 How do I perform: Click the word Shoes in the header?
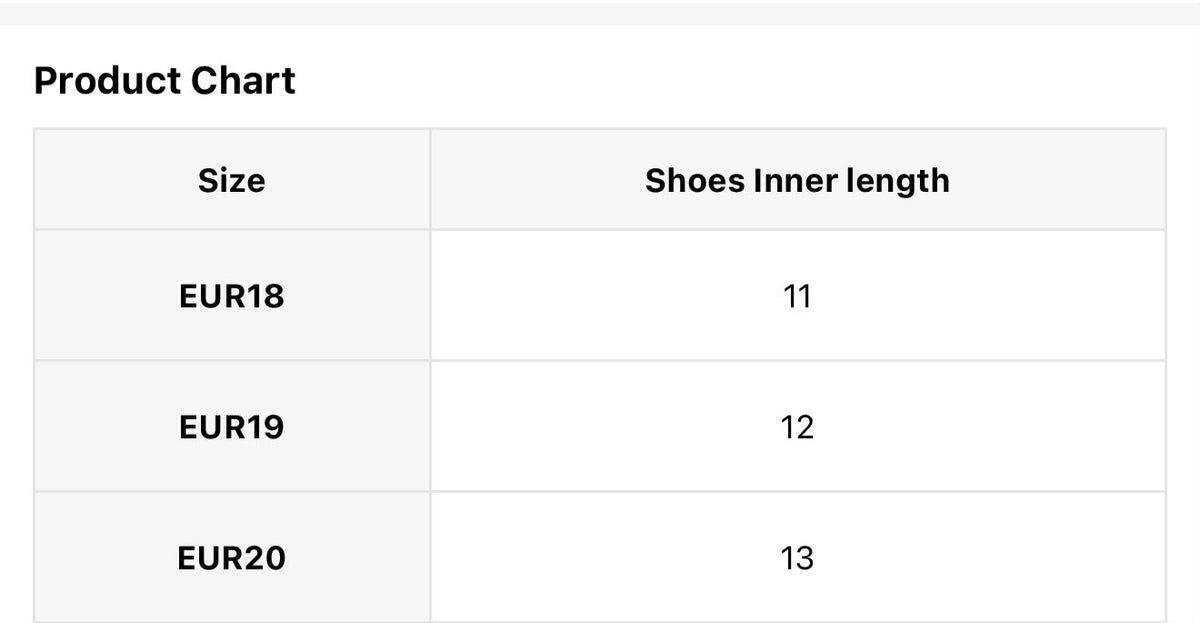tap(695, 181)
